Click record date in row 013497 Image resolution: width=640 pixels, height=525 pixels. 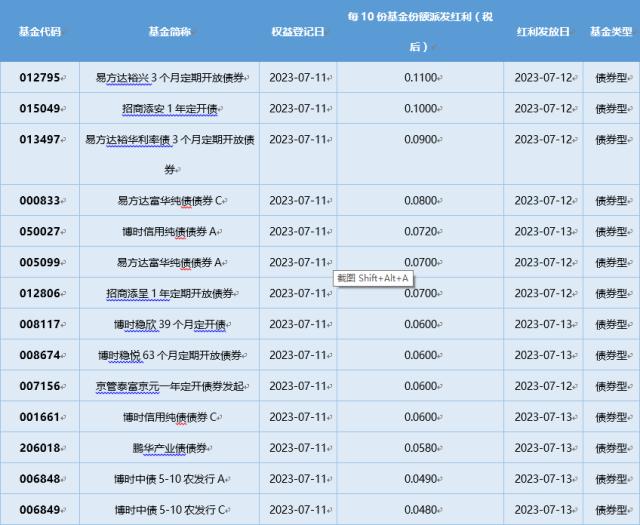click(x=298, y=139)
